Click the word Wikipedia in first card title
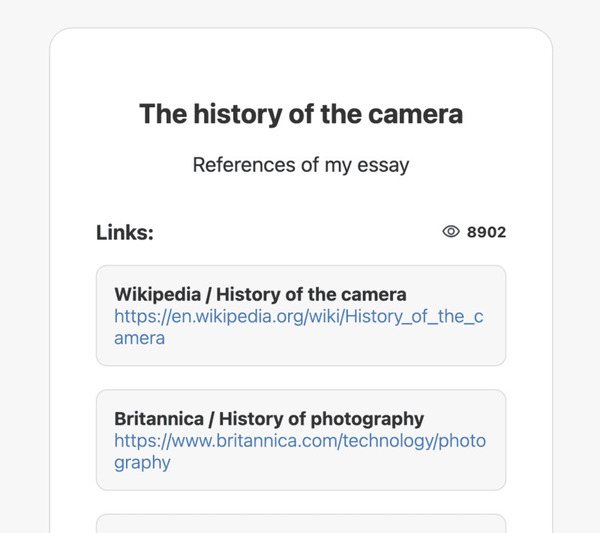 (157, 294)
